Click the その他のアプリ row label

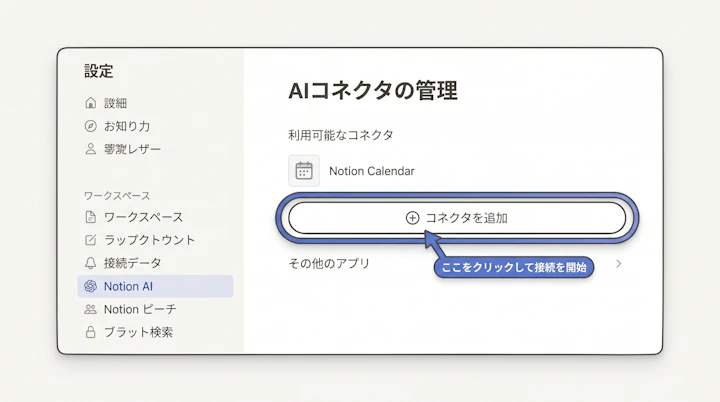tap(329, 263)
